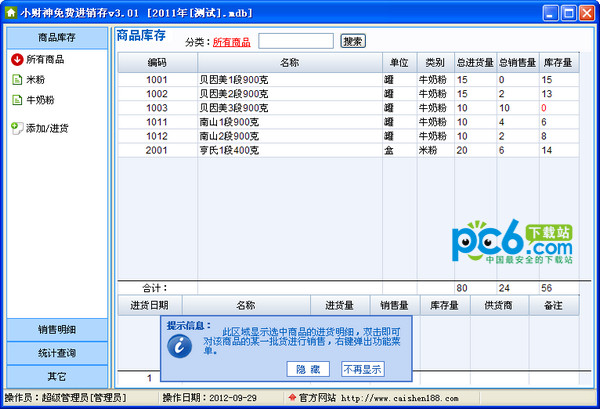Click the 隐藏 button in the hint box
This screenshot has width=600, height=409.
[308, 369]
